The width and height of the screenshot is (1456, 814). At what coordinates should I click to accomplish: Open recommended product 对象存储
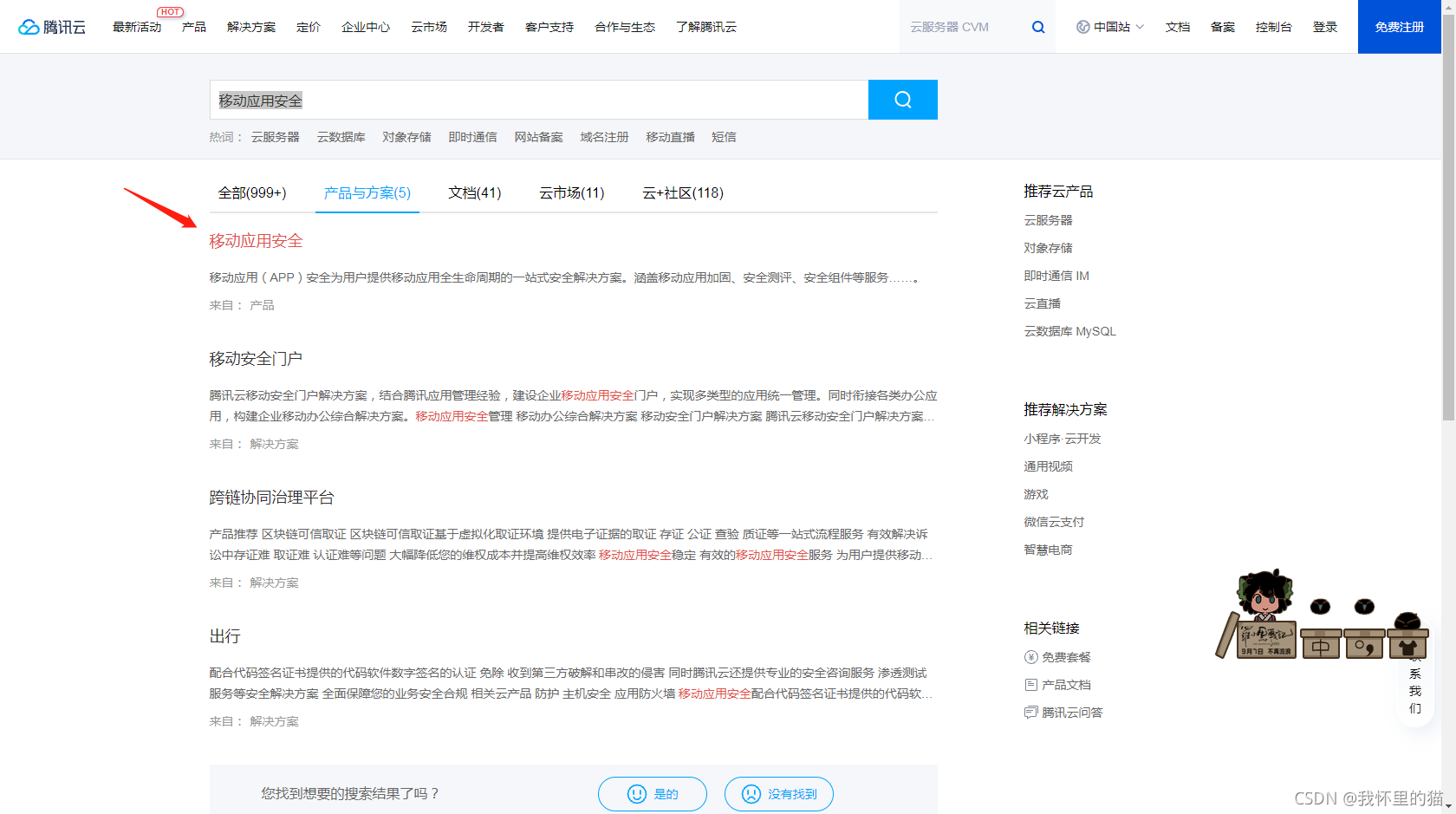[x=1049, y=248]
